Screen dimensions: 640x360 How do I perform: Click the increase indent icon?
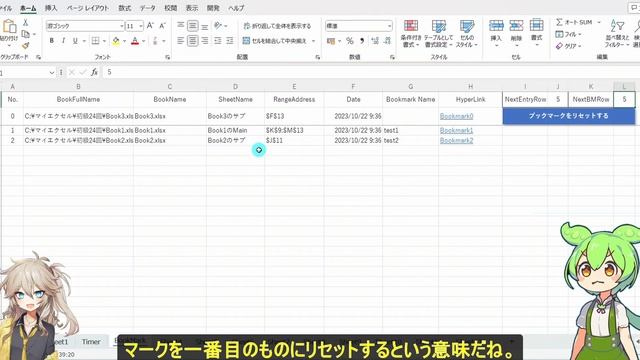pos(230,40)
